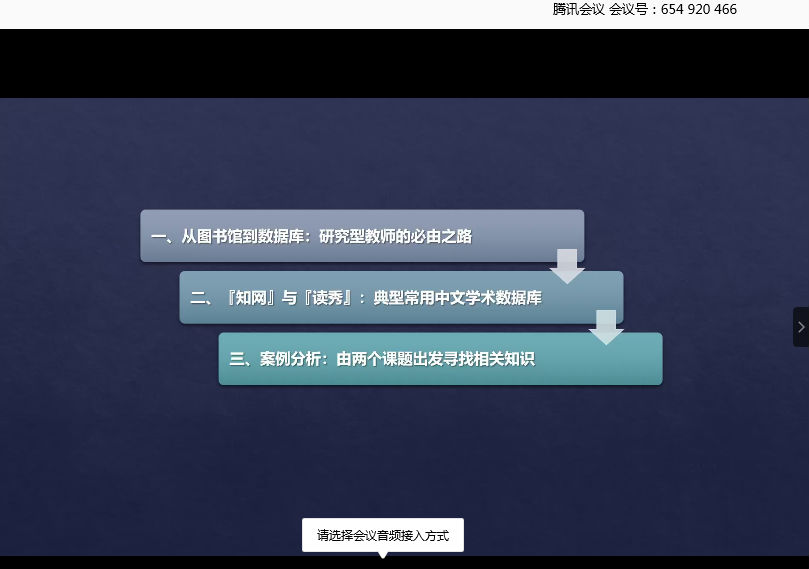Viewport: 809px width, 569px height.
Task: Click the 腾讯会议 title text
Action: coord(578,9)
